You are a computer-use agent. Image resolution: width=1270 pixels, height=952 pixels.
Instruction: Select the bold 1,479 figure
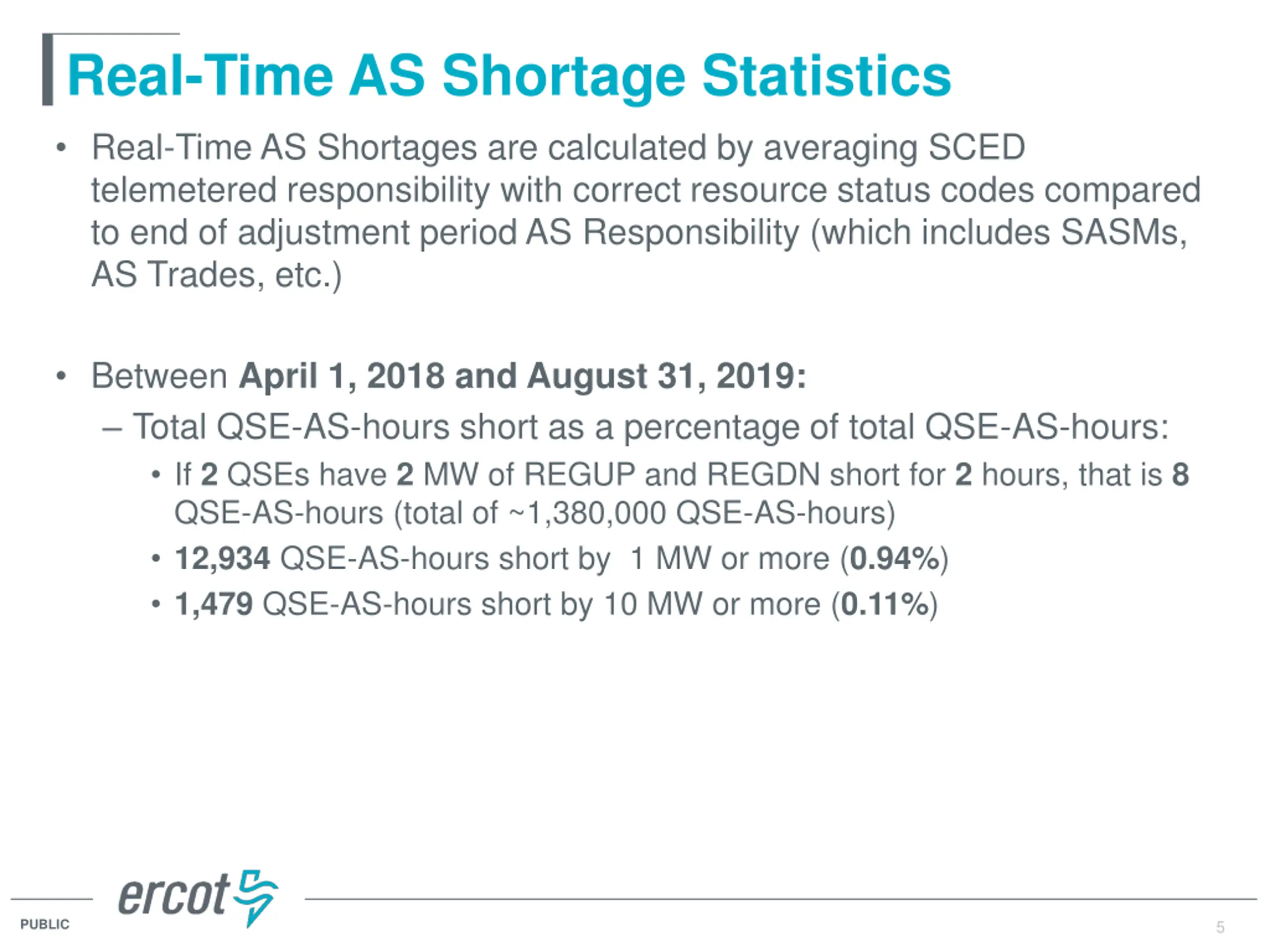point(214,604)
